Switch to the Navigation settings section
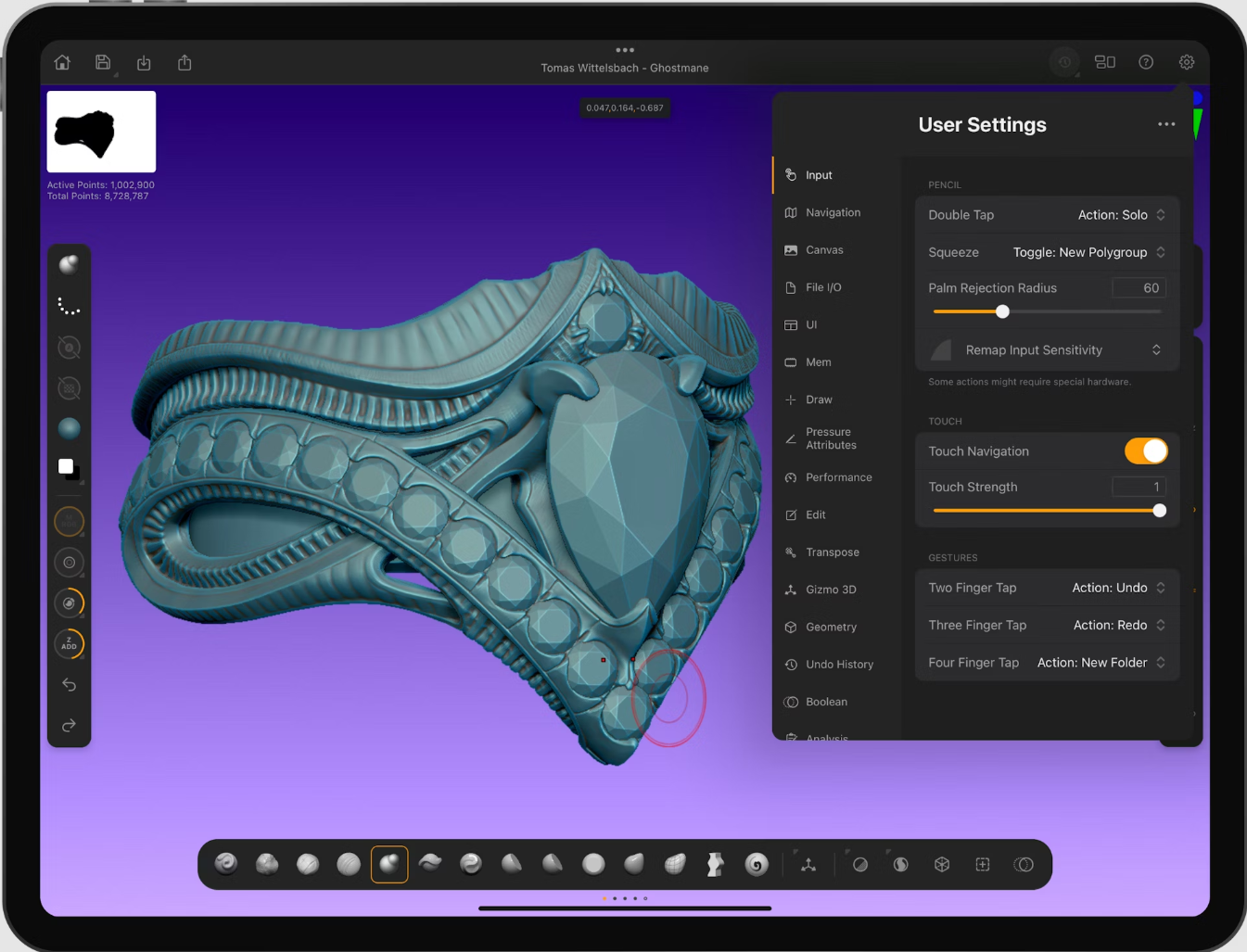Screen dimensions: 1247x952 coord(832,212)
